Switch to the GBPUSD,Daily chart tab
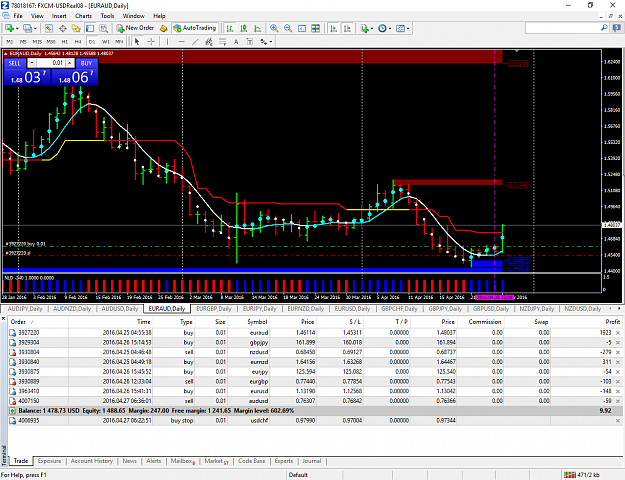 pos(491,309)
